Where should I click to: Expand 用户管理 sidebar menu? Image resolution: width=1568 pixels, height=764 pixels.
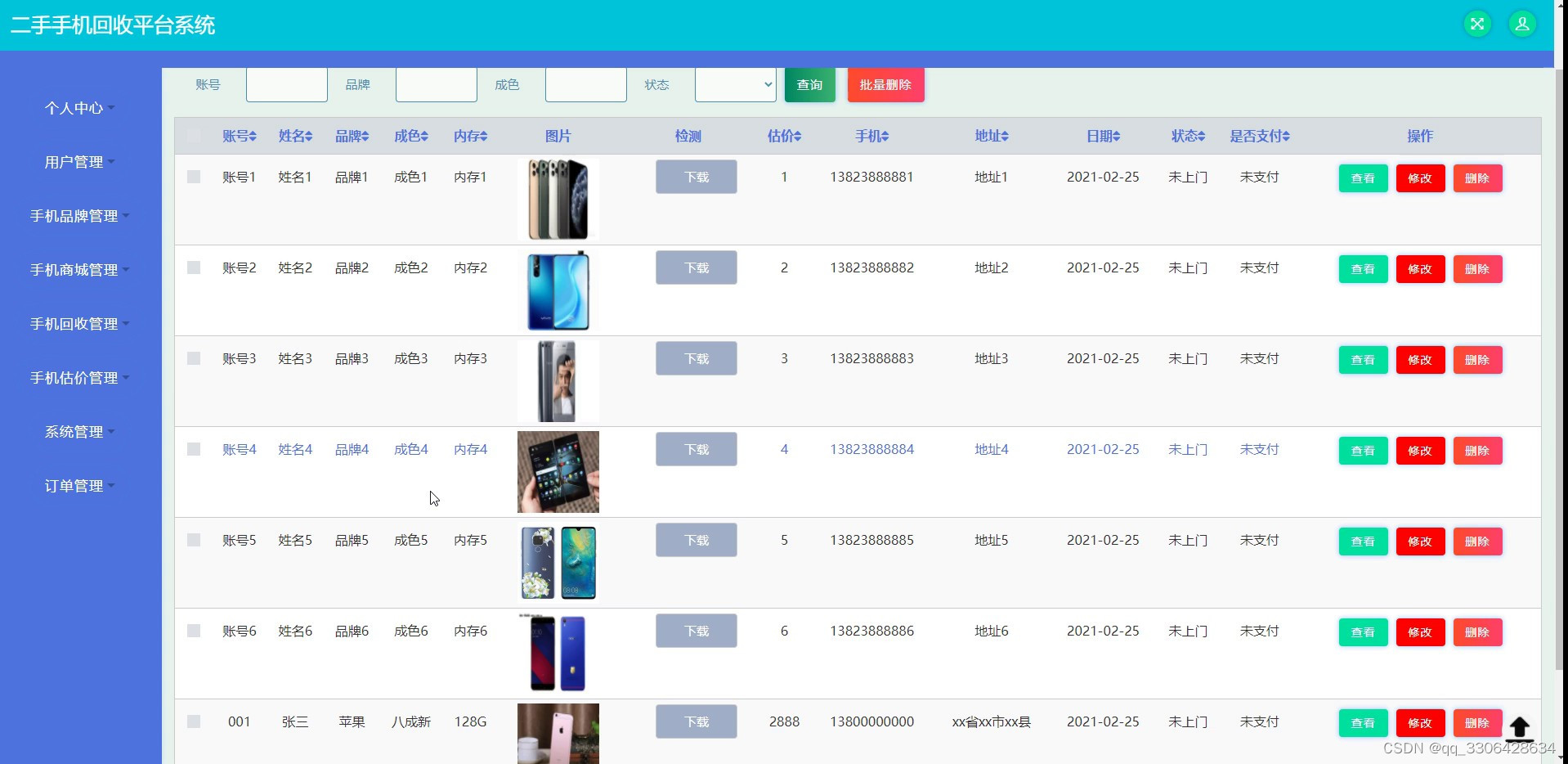79,162
